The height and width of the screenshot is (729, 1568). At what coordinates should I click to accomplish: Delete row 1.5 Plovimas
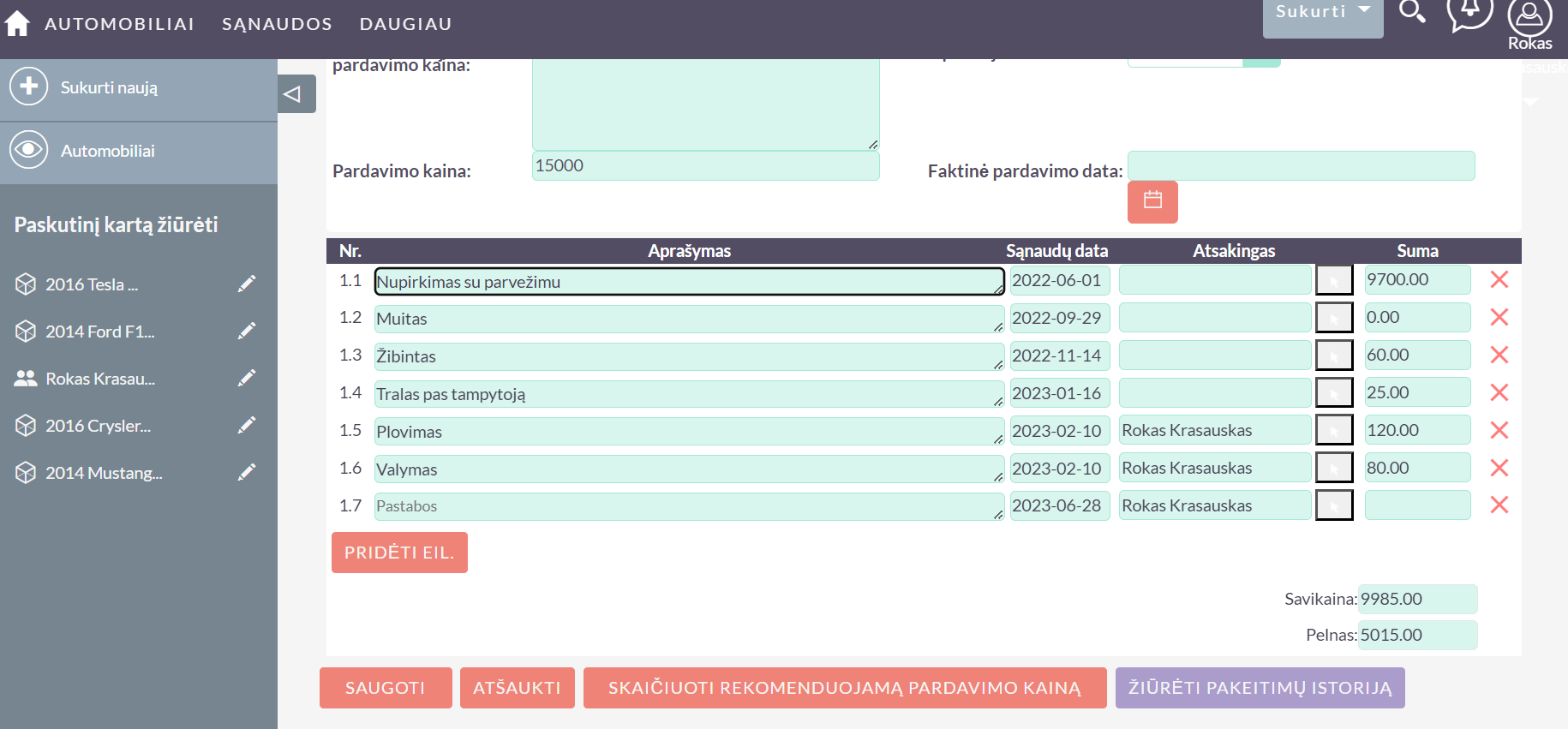click(1499, 430)
